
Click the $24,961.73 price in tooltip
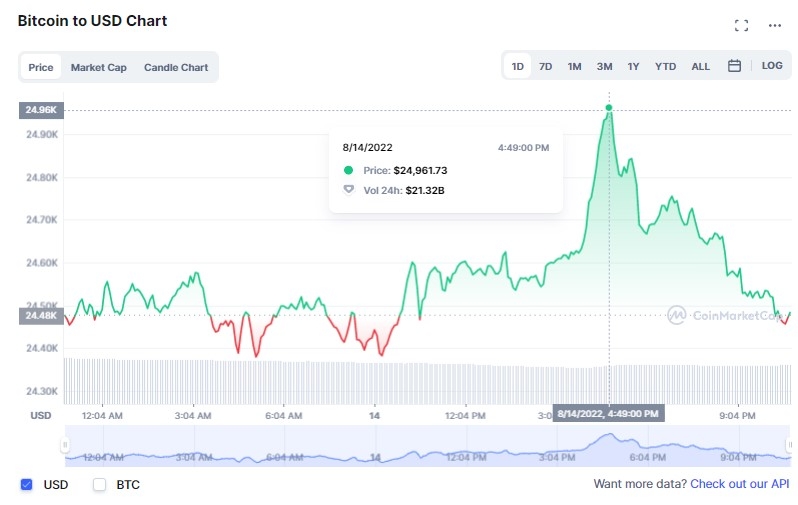tap(420, 171)
